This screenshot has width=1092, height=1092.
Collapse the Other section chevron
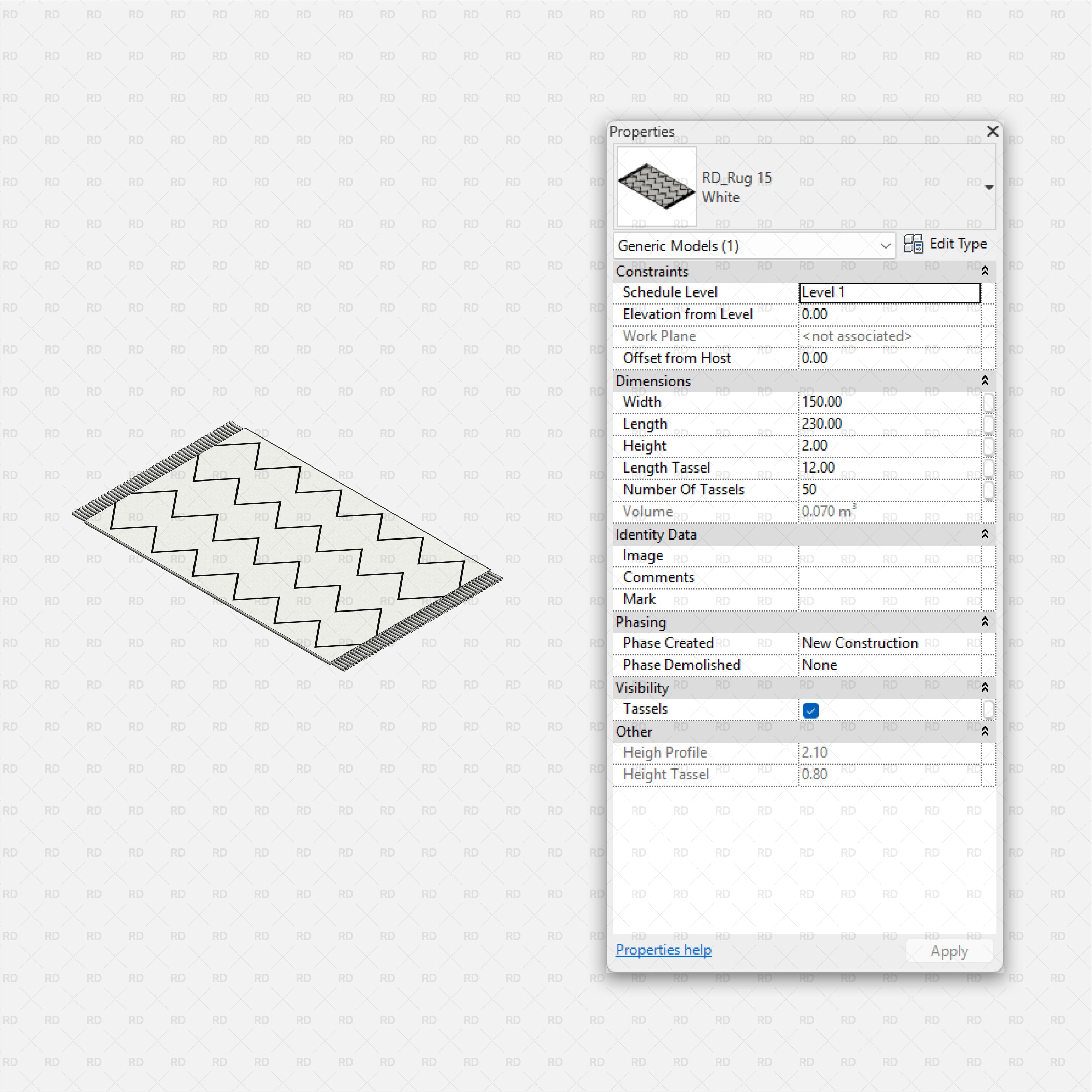point(985,731)
